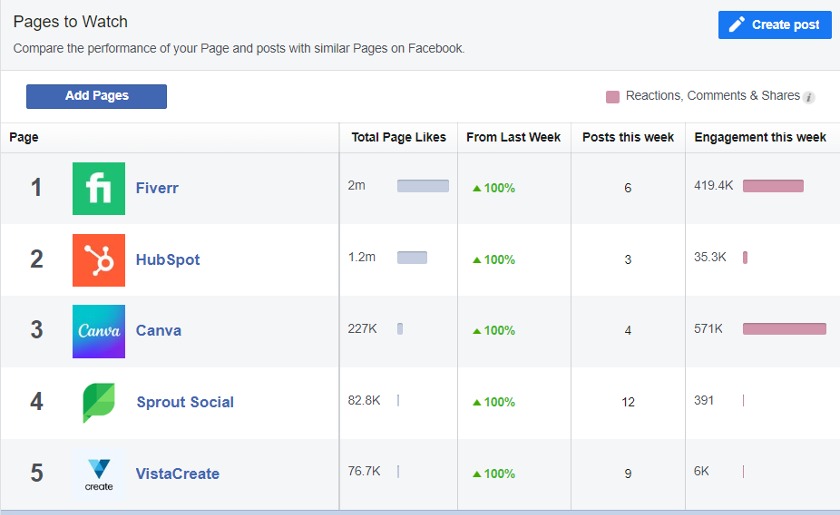Click the Page column header
The image size is (840, 515).
point(24,137)
